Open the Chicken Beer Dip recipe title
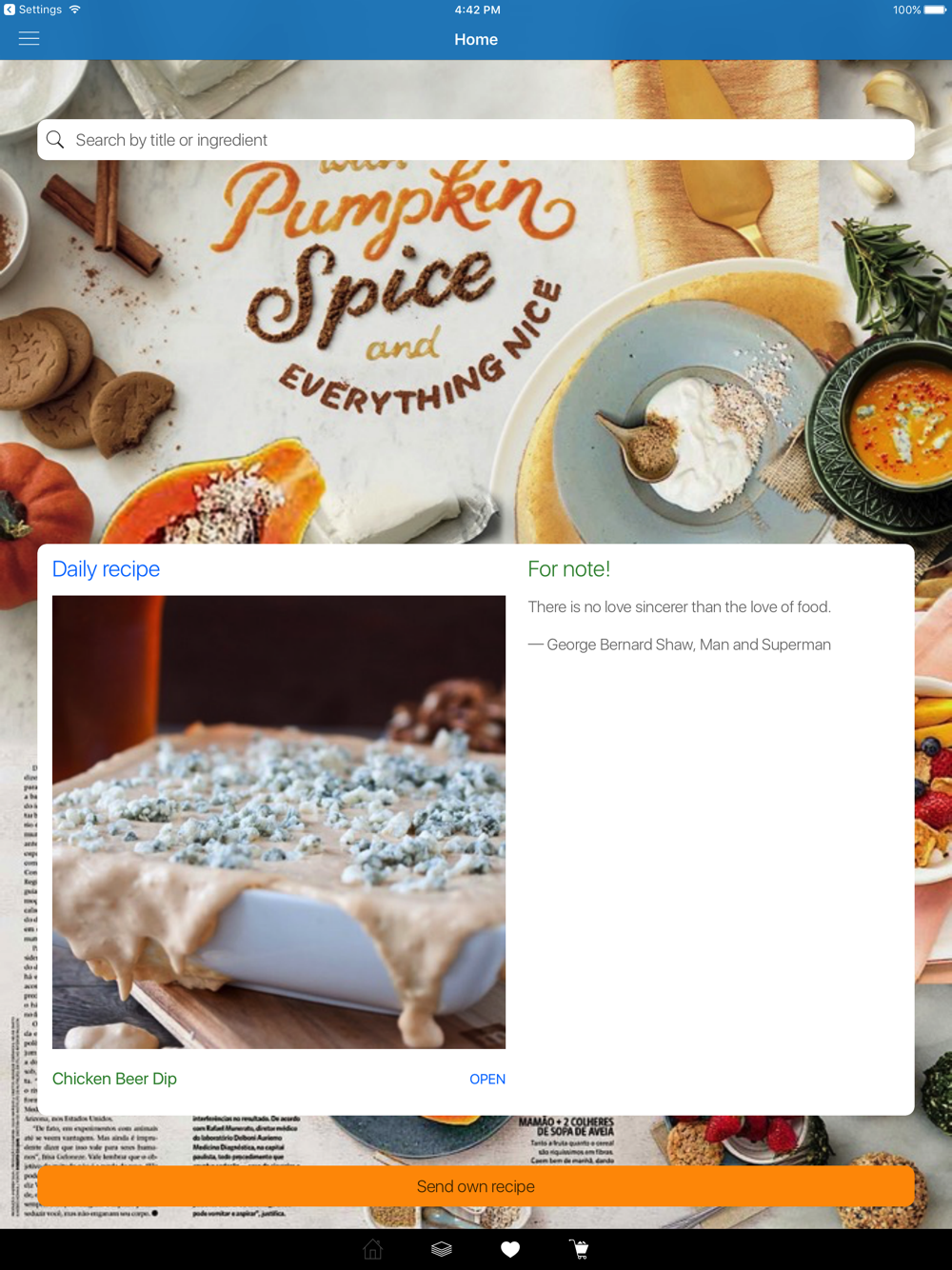The image size is (952, 1270). (114, 1079)
